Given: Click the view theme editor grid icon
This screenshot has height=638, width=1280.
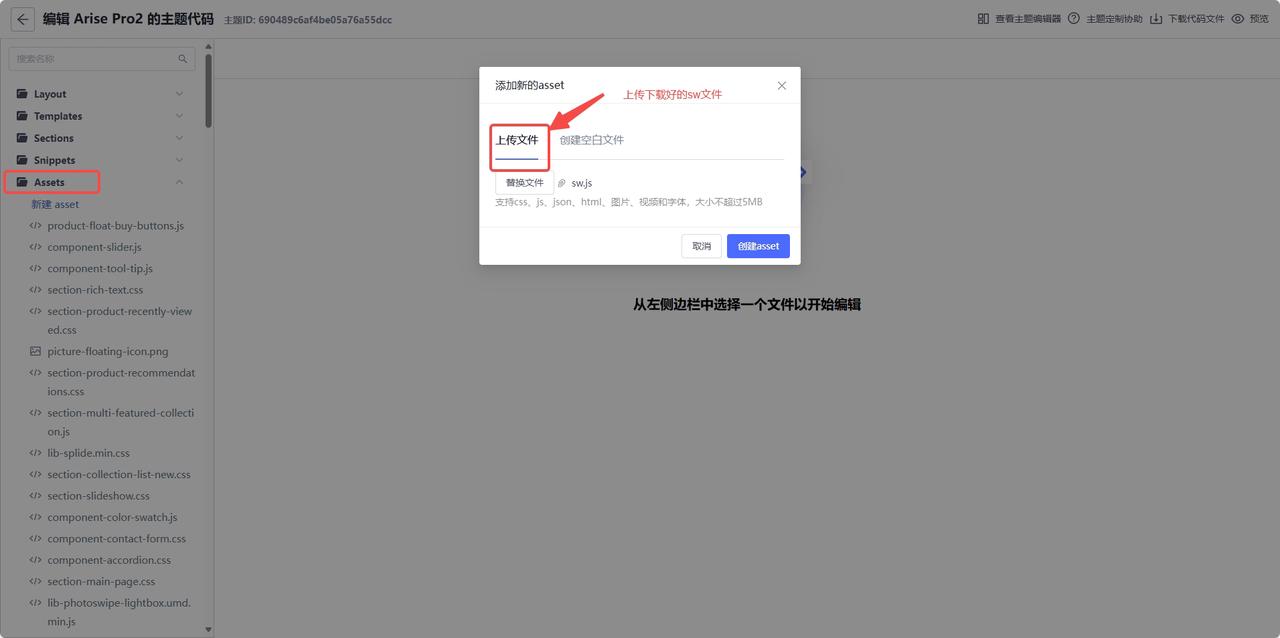Looking at the screenshot, I should point(983,19).
